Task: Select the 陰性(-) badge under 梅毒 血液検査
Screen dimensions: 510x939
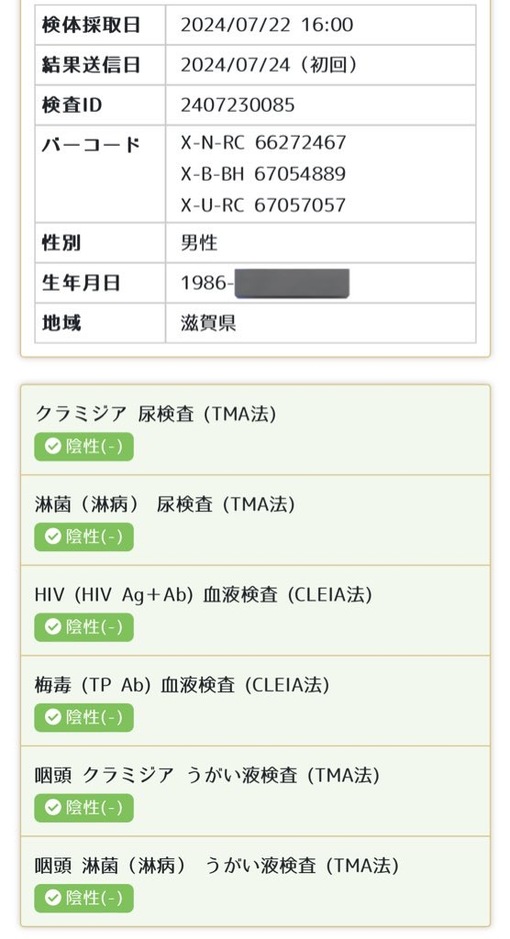Action: [x=84, y=717]
